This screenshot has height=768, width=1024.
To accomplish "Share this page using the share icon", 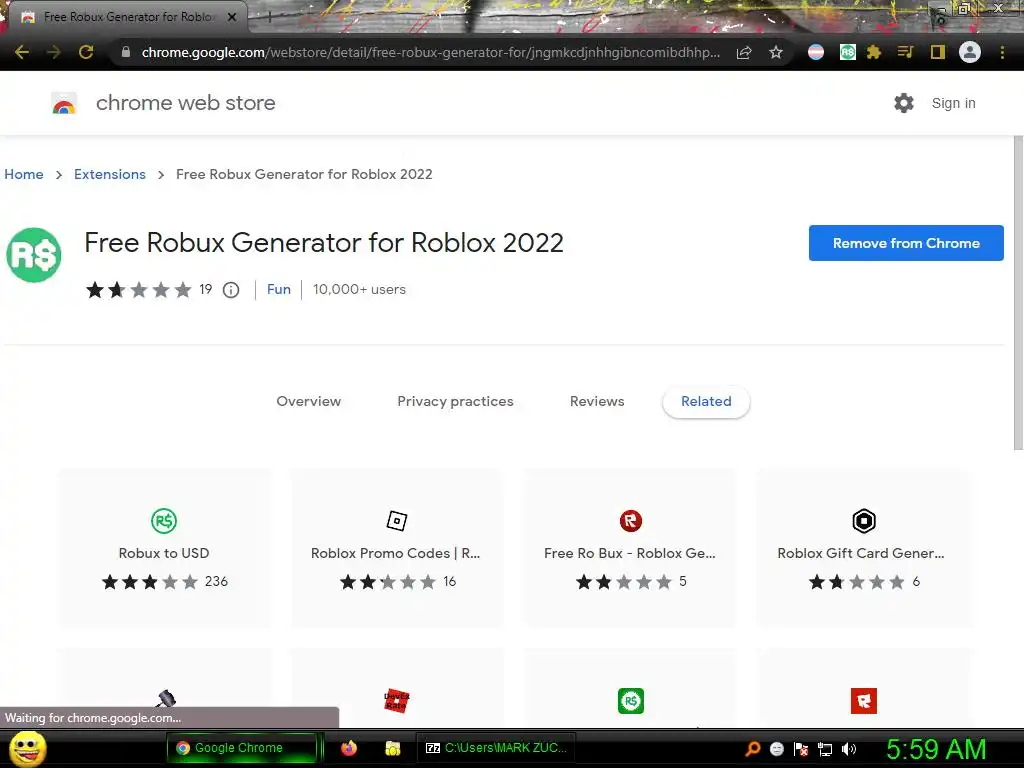I will pyautogui.click(x=744, y=52).
